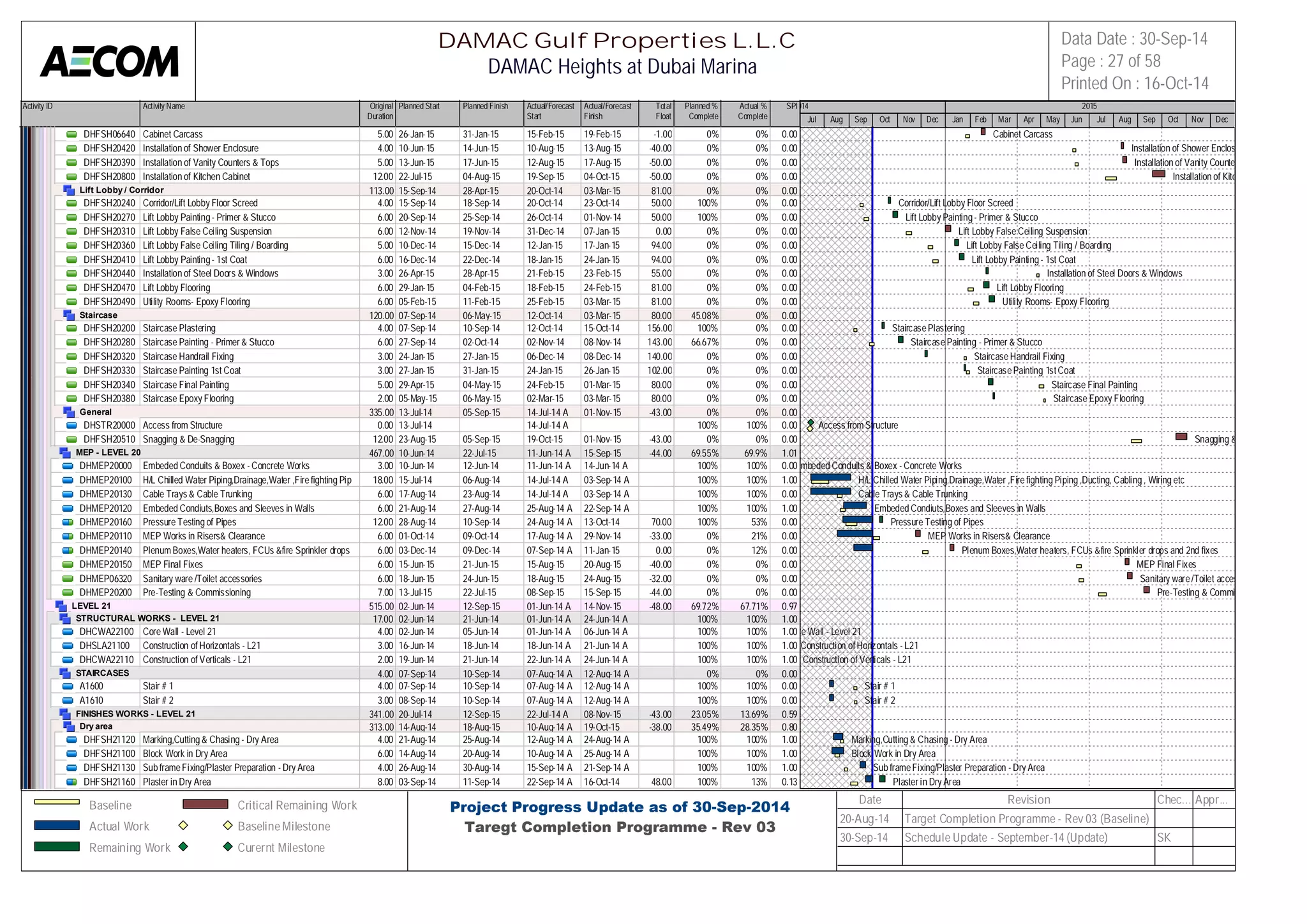Click the WBS icon next to Staircase
Image resolution: width=1307 pixels, height=924 pixels.
[69, 315]
